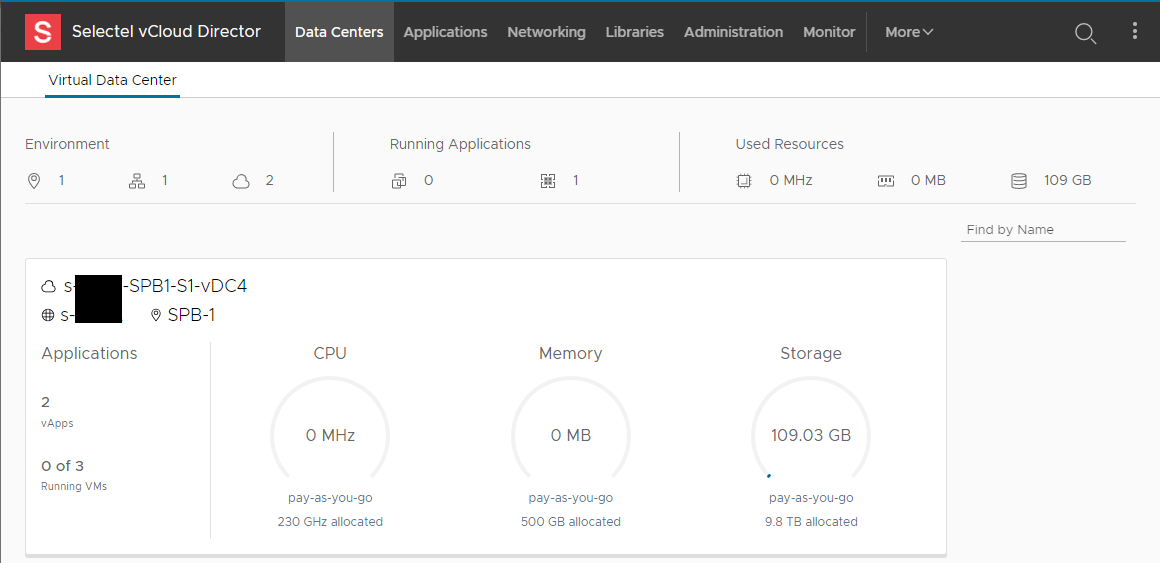Click the pay-as-you-go label under Storage
This screenshot has width=1160, height=563.
point(811,498)
